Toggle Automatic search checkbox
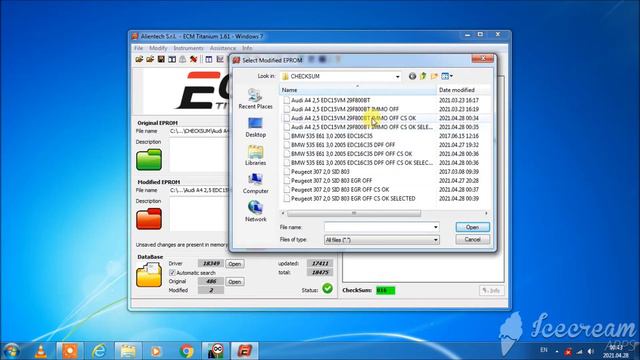The width and height of the screenshot is (640, 360). [x=172, y=273]
